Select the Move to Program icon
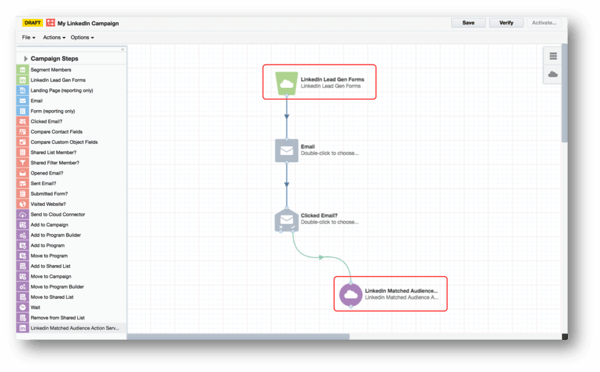The width and height of the screenshot is (600, 372). 23,256
